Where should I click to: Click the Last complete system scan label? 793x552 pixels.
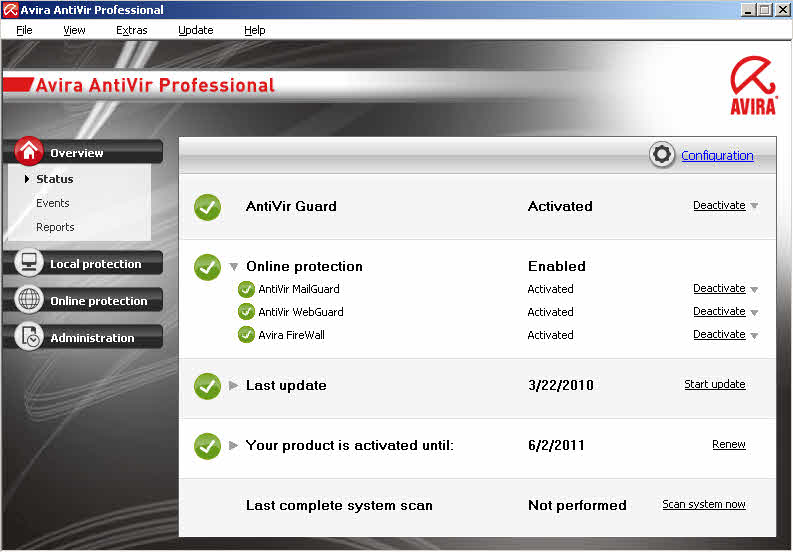click(339, 505)
